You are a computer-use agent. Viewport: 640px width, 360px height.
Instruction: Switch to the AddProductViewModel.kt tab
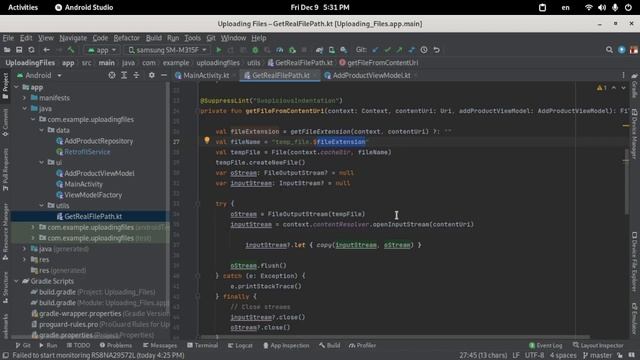pos(370,75)
